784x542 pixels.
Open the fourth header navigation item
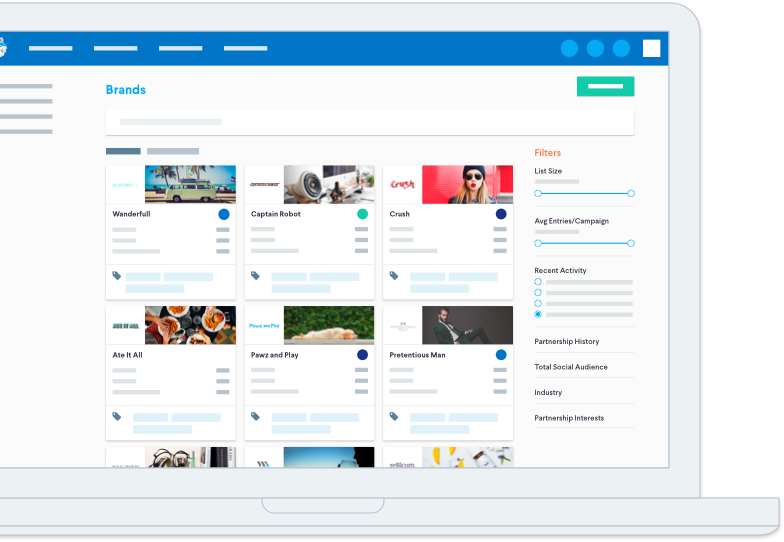pyautogui.click(x=246, y=48)
